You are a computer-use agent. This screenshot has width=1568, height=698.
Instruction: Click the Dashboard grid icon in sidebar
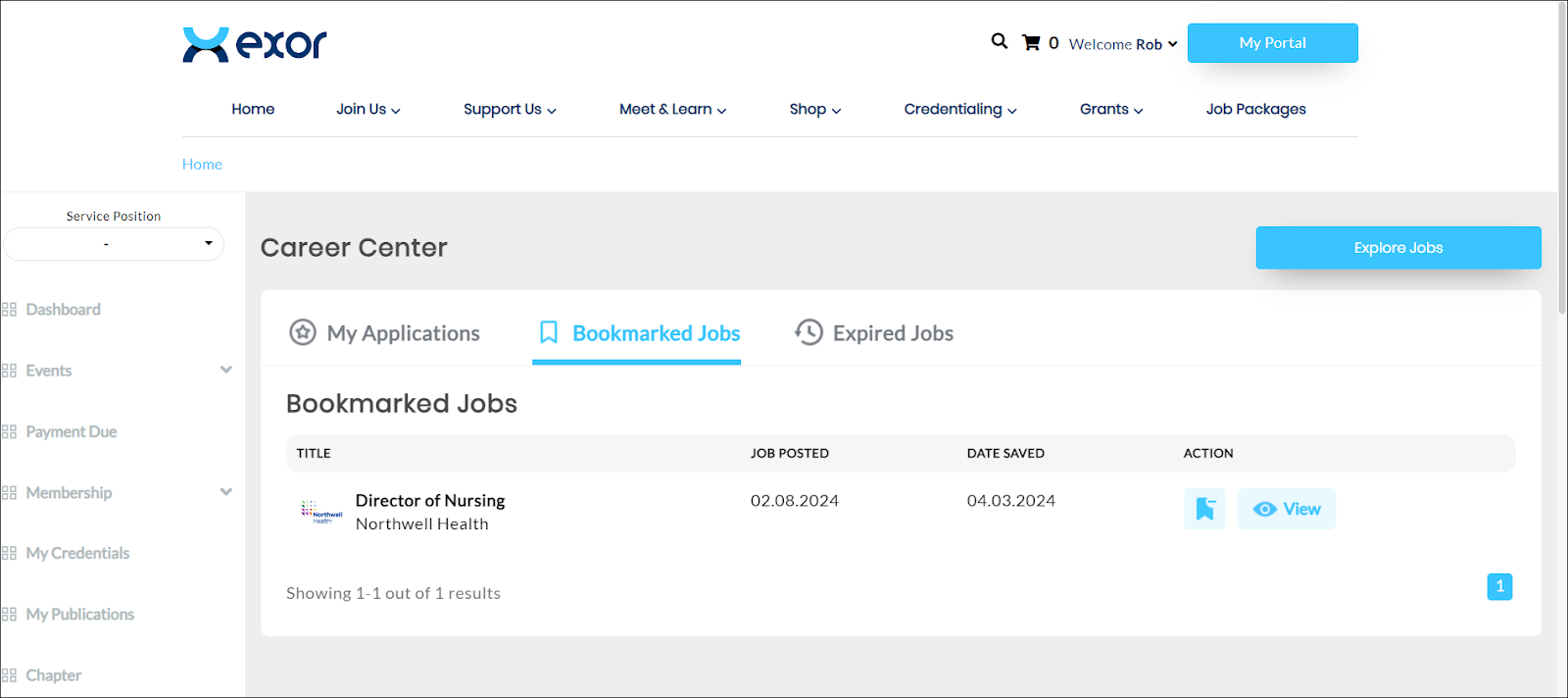tap(10, 310)
